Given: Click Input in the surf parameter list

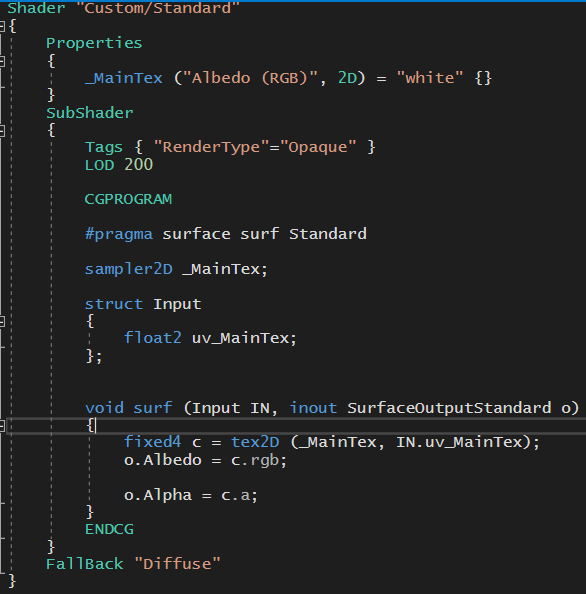Looking at the screenshot, I should point(216,408).
